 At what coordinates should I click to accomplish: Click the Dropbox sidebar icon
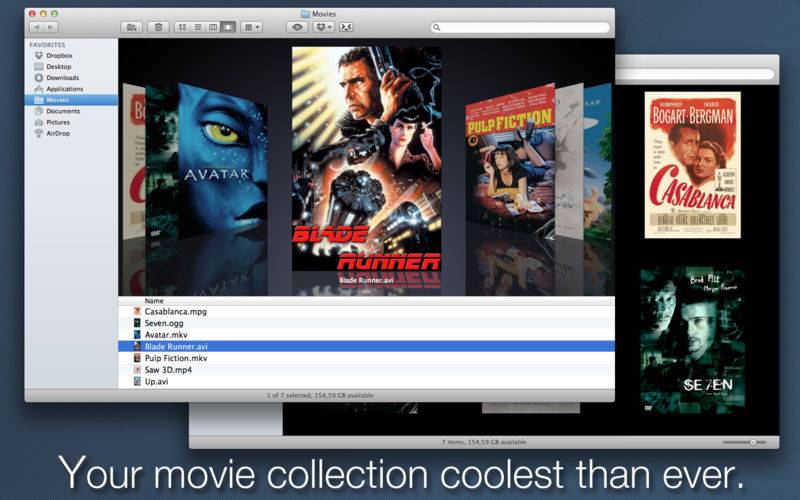tap(39, 55)
